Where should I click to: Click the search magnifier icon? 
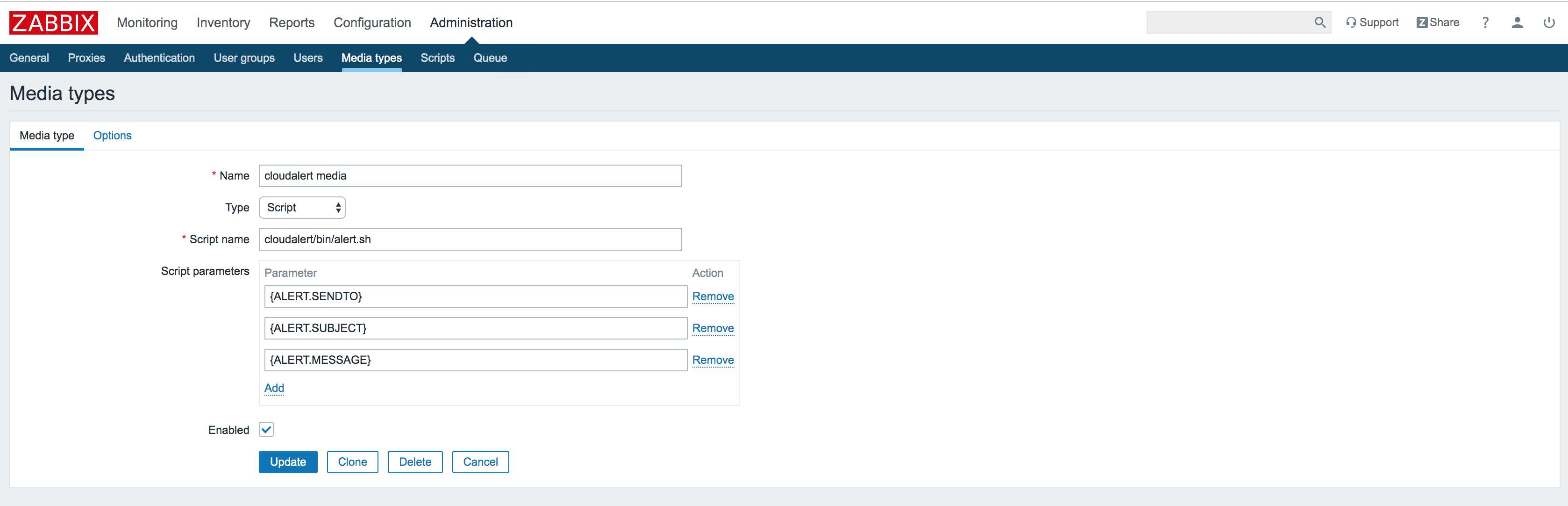pos(1319,22)
